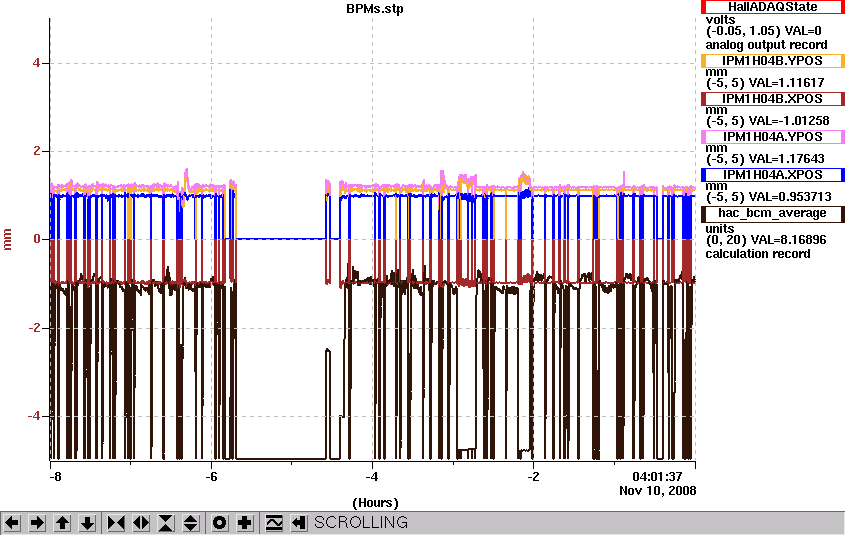Pan the plot up with arrow button
845x535 pixels.
63,523
